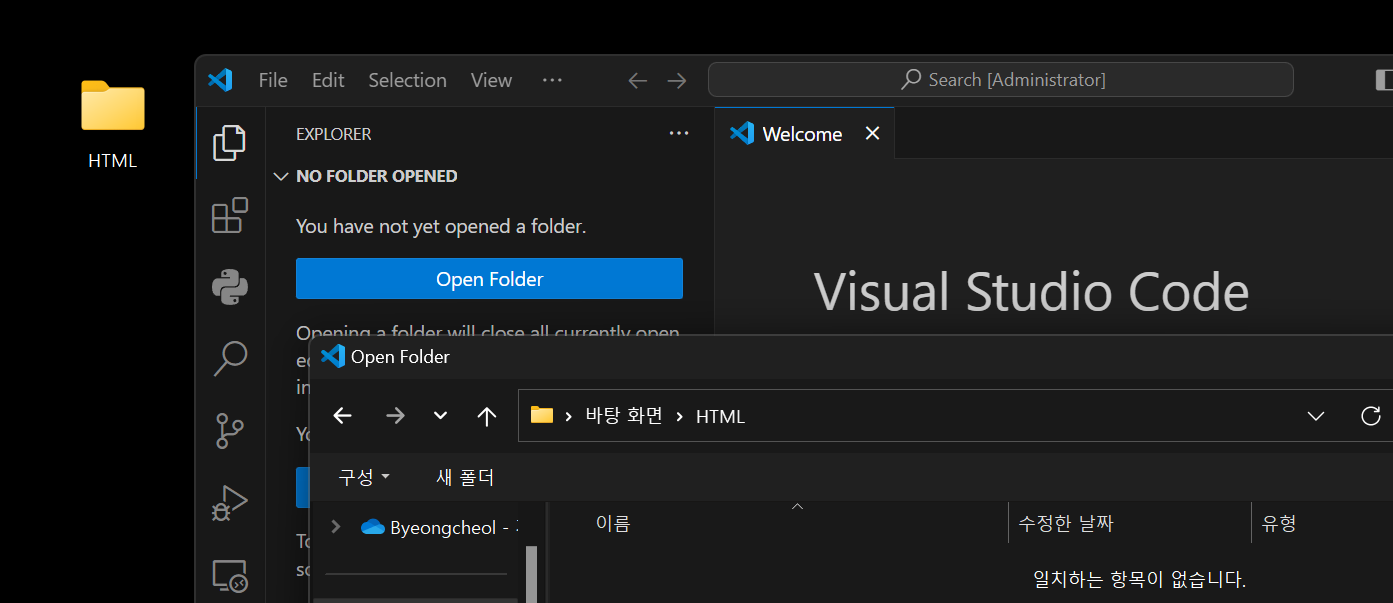Go back with the title bar left arrow
Image resolution: width=1393 pixels, height=603 pixels.
638,80
